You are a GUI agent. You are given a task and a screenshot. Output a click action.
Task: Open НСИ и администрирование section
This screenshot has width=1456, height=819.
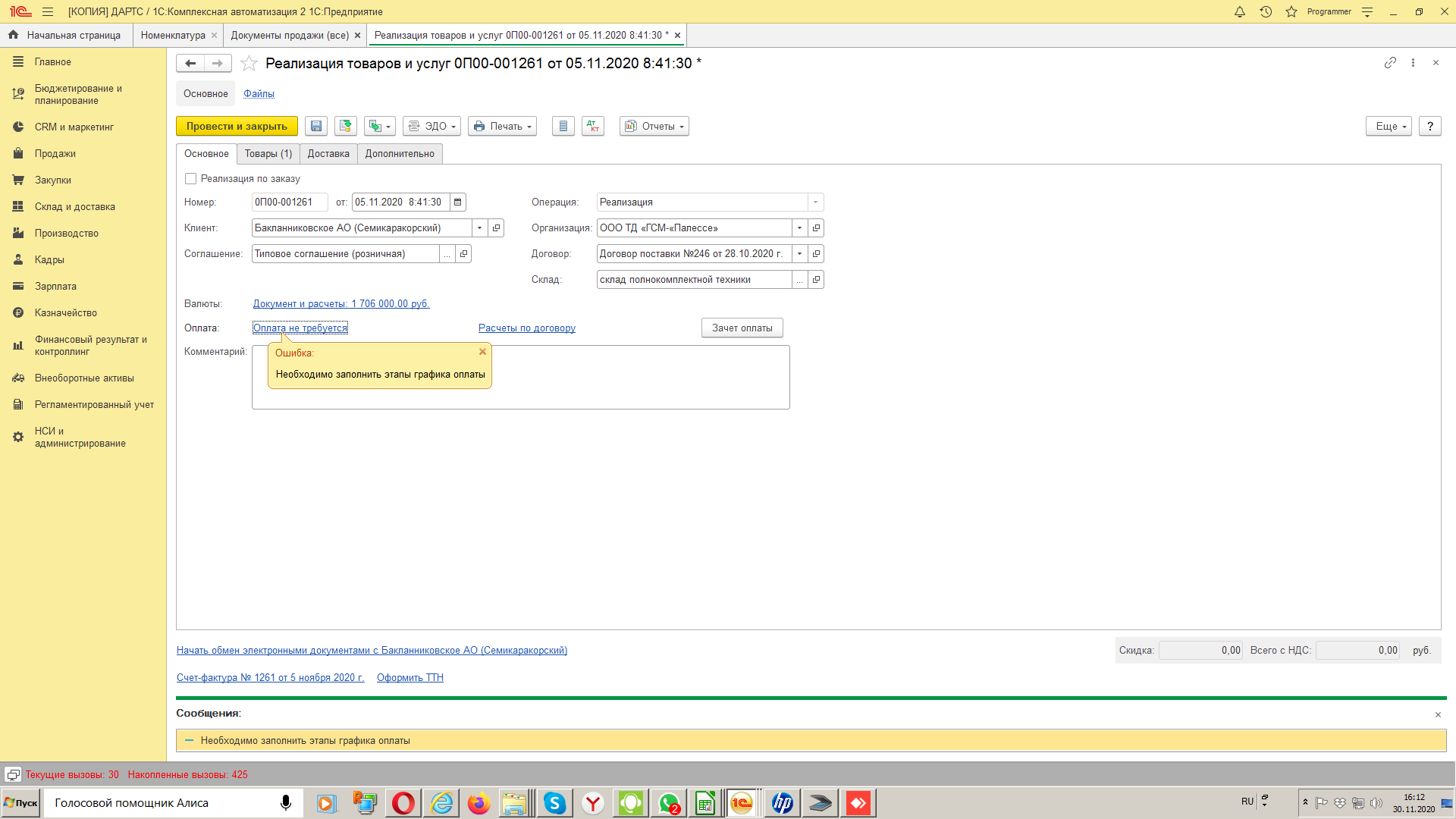[x=80, y=438]
